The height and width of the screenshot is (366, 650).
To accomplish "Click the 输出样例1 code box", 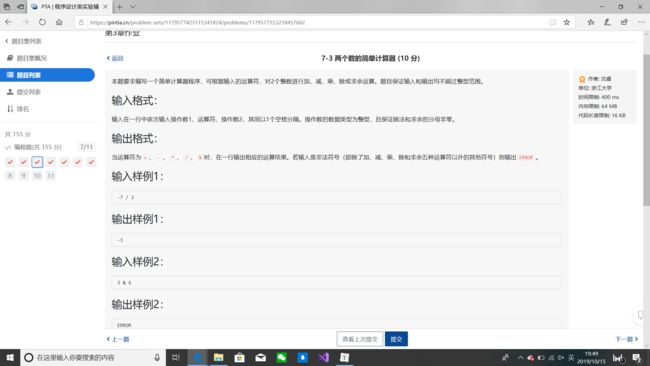I will 337,240.
